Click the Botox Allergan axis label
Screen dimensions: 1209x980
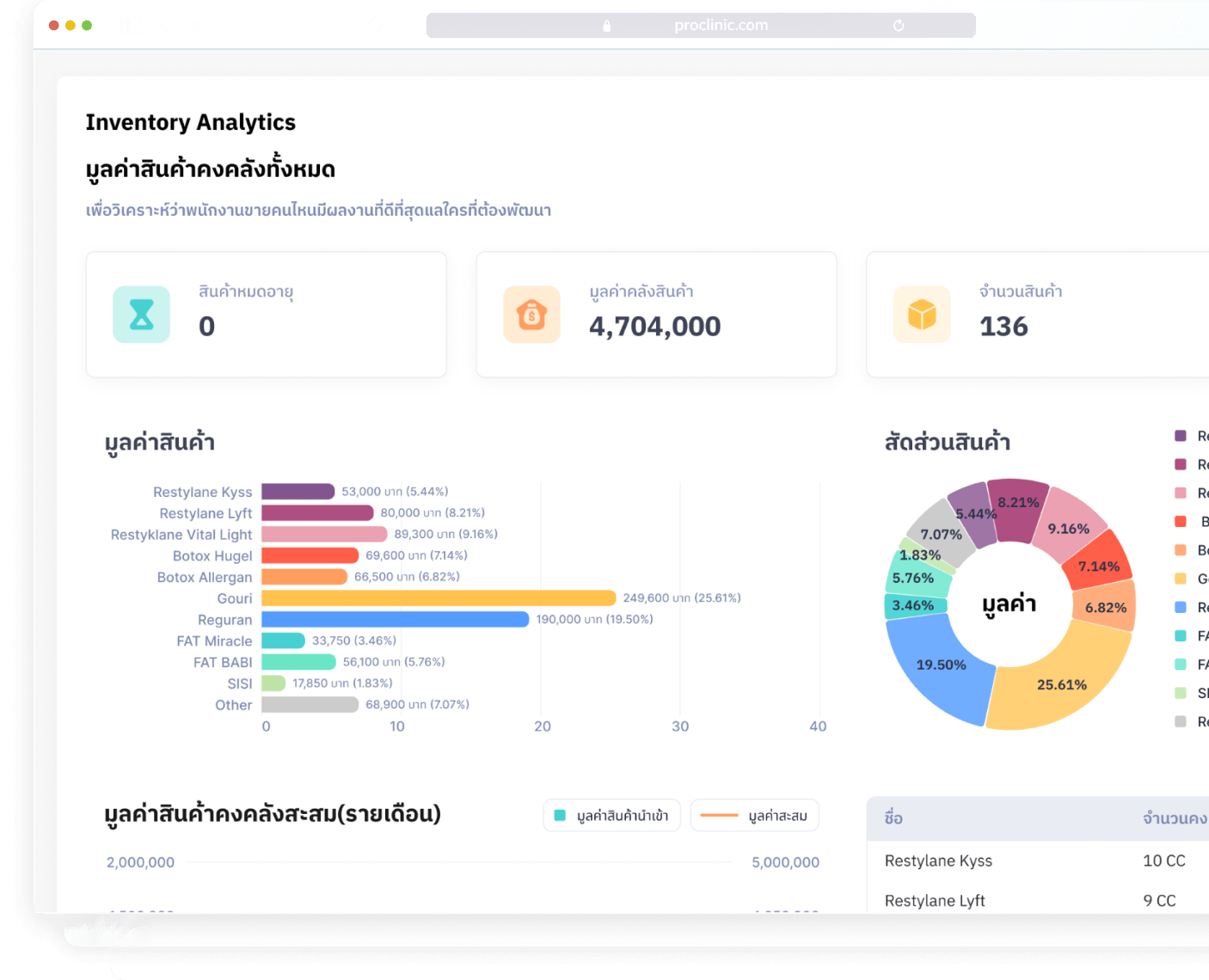click(x=205, y=577)
